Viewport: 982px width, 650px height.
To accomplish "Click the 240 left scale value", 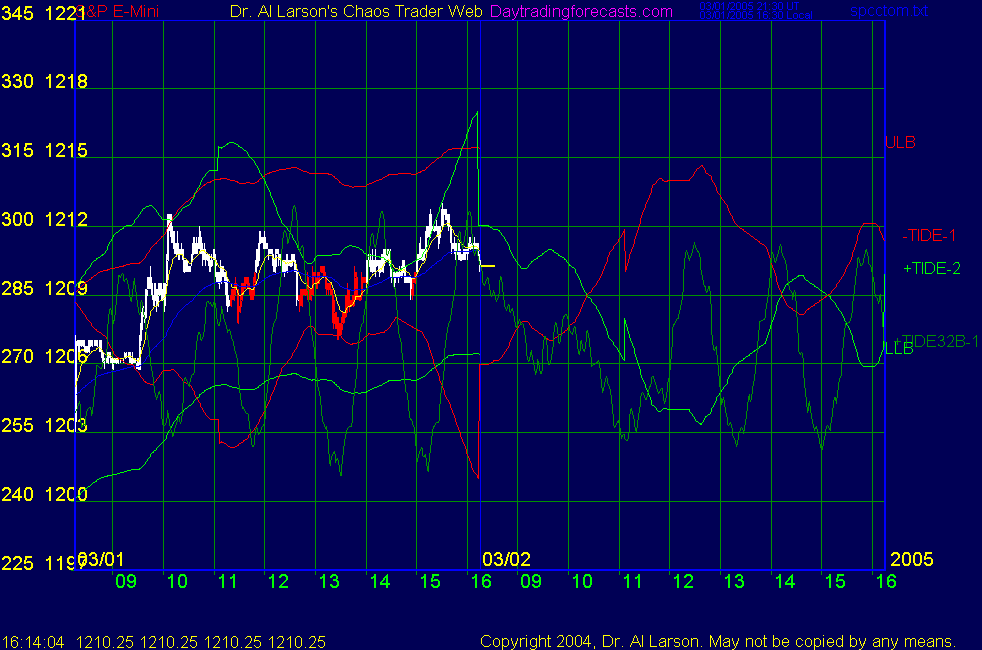I will tap(18, 494).
